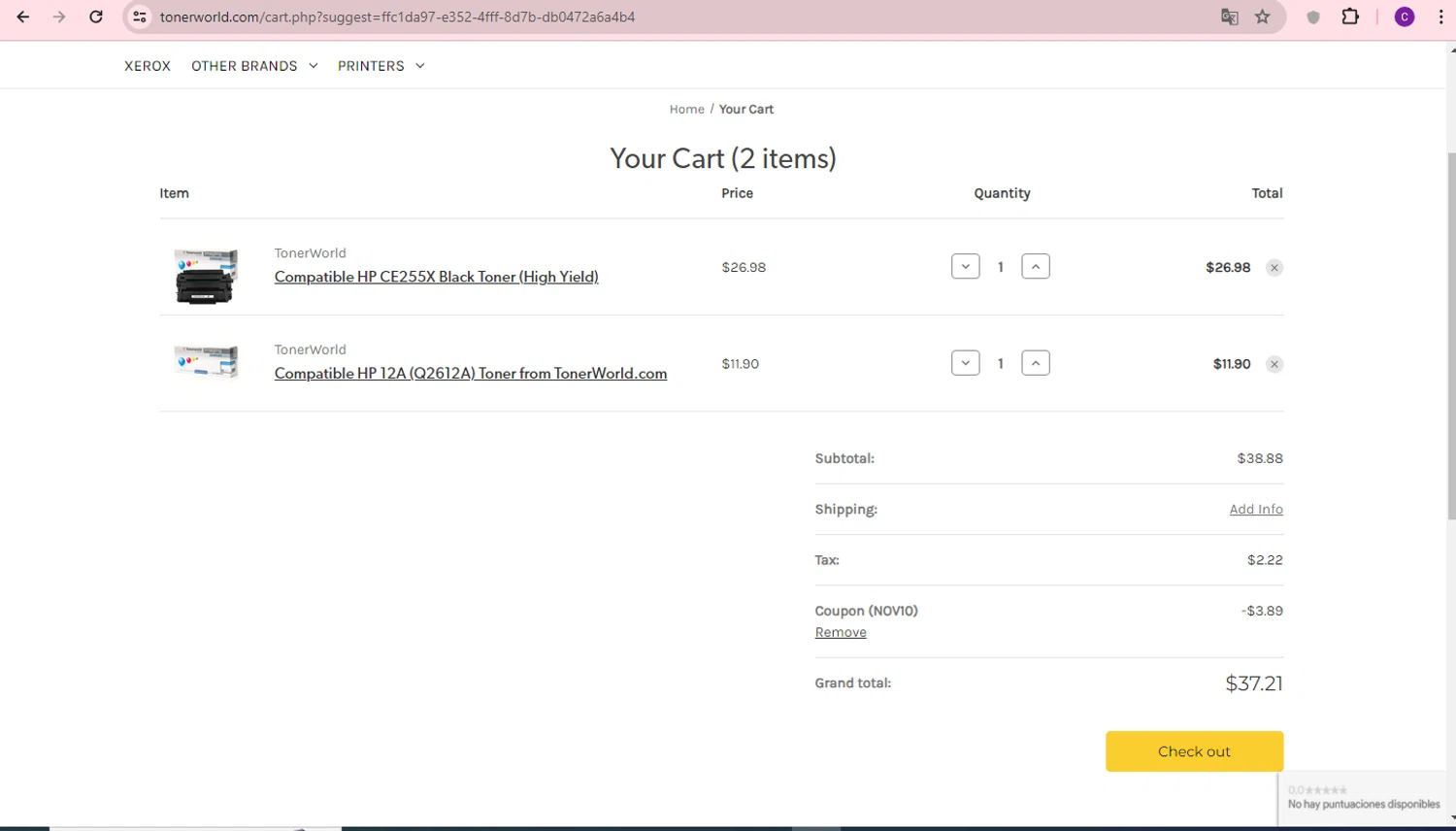Open the browser extensions puzzle icon
The width and height of the screenshot is (1456, 831).
tap(1350, 17)
